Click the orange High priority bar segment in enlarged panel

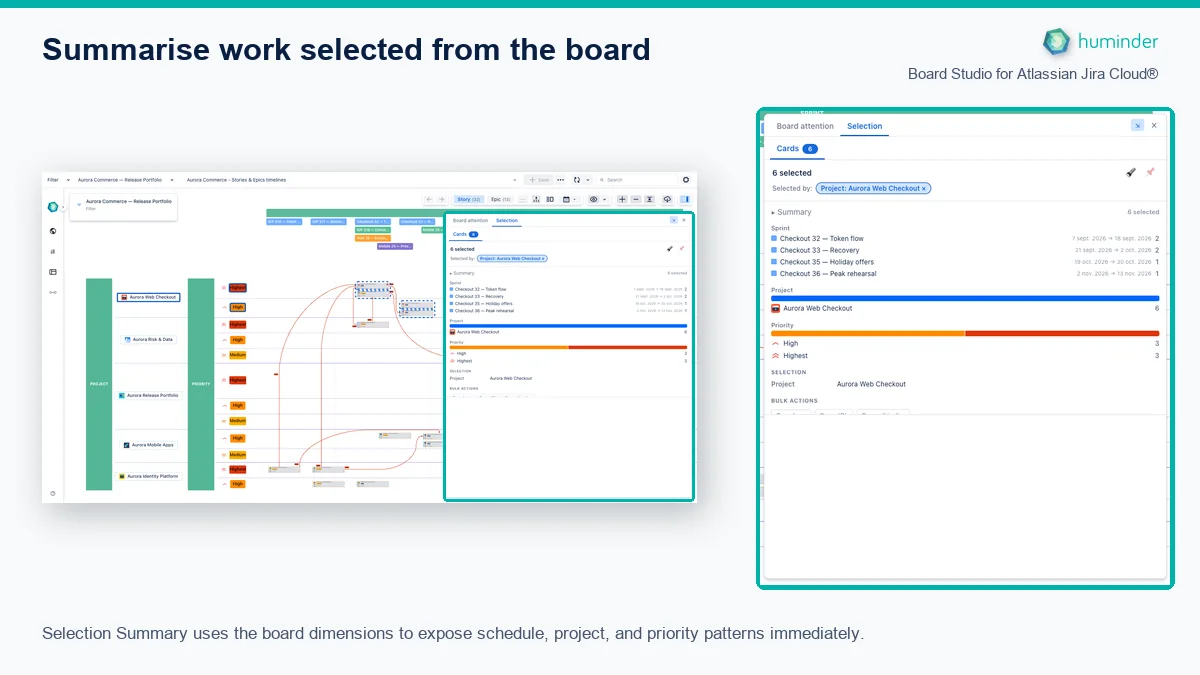coord(868,333)
